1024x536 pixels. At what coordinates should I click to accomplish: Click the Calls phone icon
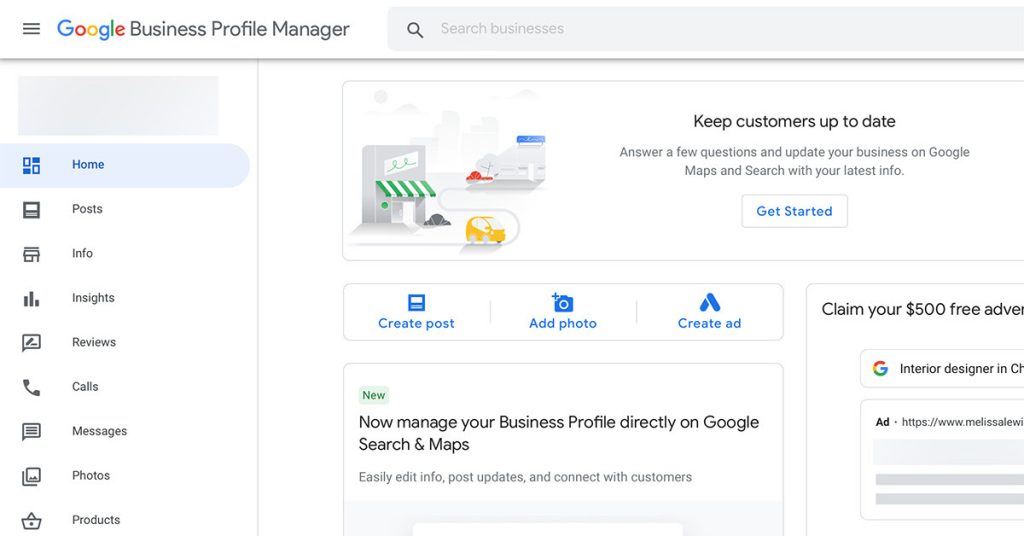(x=31, y=387)
